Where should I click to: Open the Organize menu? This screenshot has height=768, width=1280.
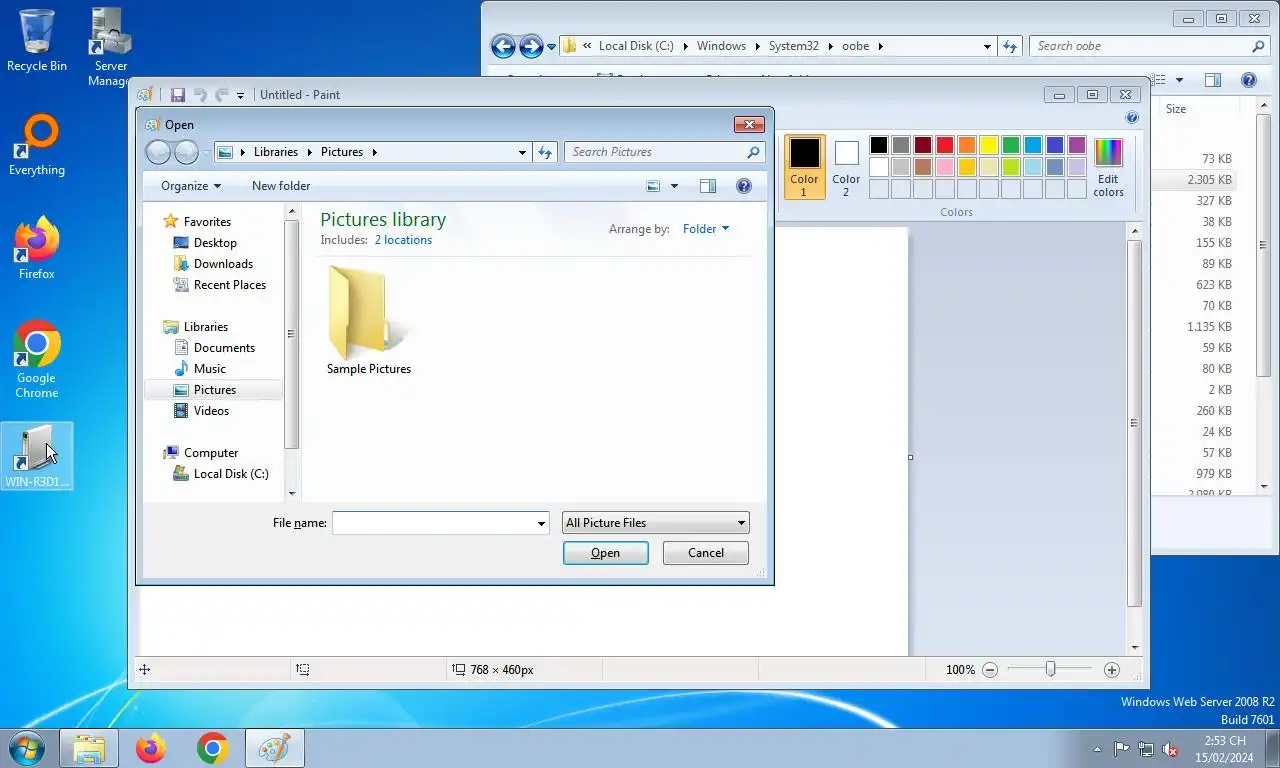click(x=191, y=186)
